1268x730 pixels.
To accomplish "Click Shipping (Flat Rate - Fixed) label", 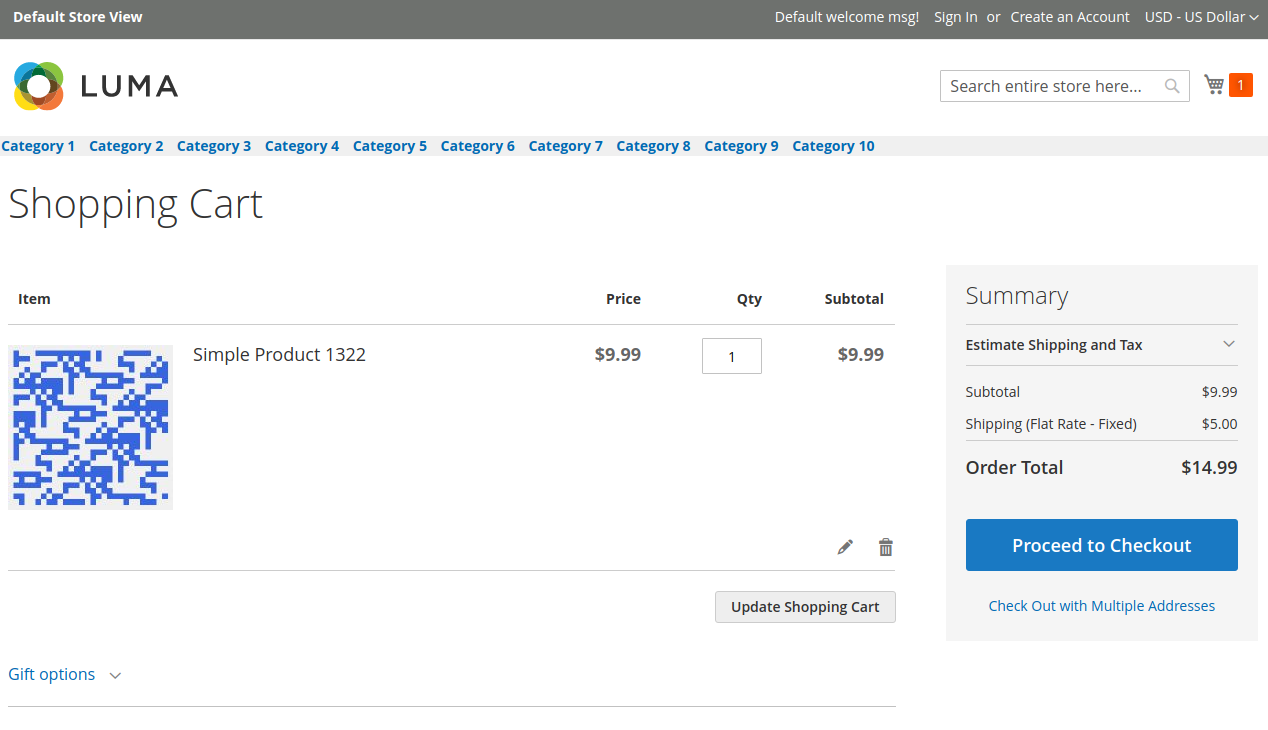I will point(1051,424).
